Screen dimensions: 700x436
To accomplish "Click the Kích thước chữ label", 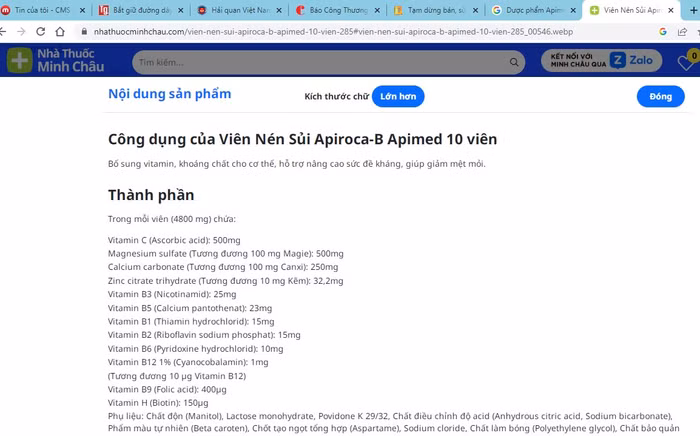I will 337,96.
